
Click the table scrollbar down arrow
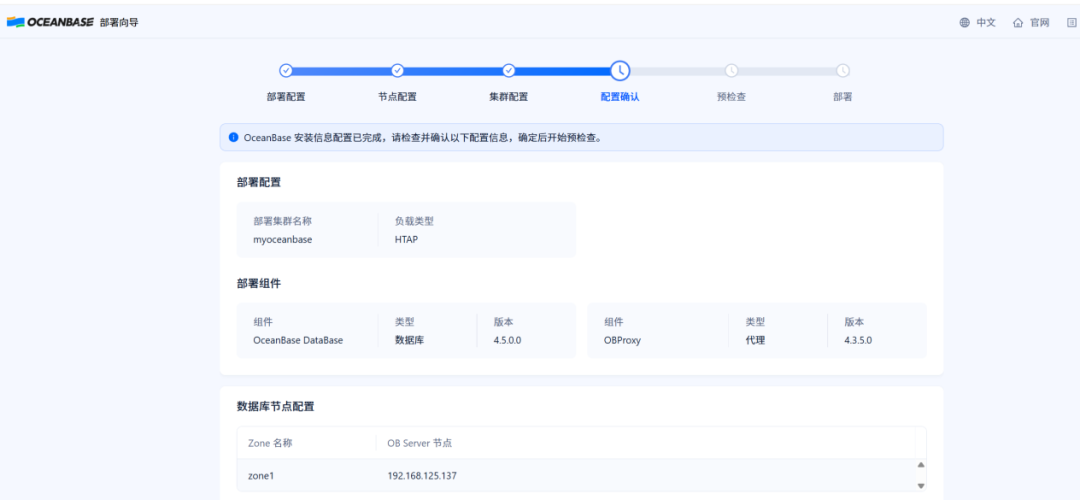click(x=921, y=486)
